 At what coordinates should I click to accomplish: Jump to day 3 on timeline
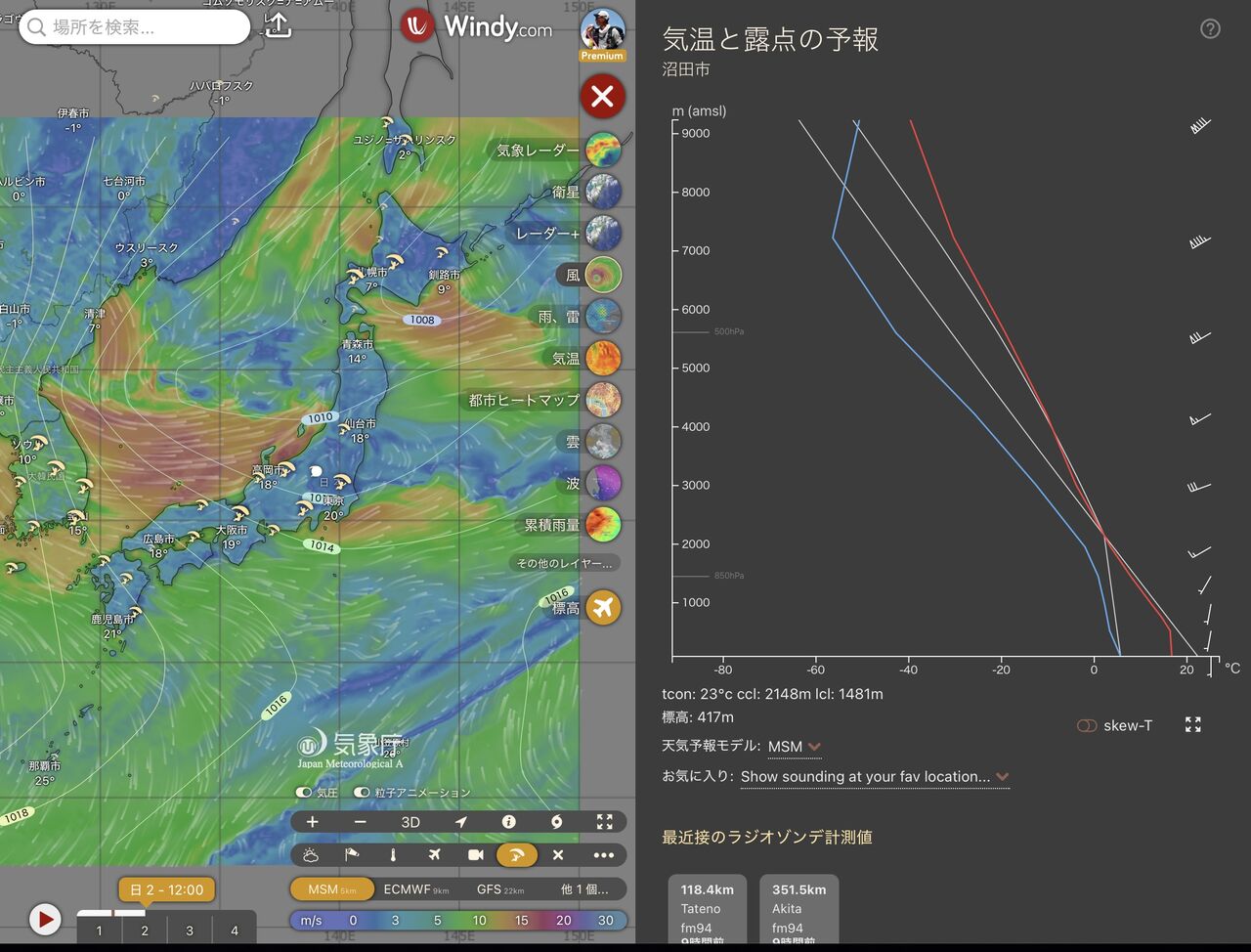pos(190,930)
